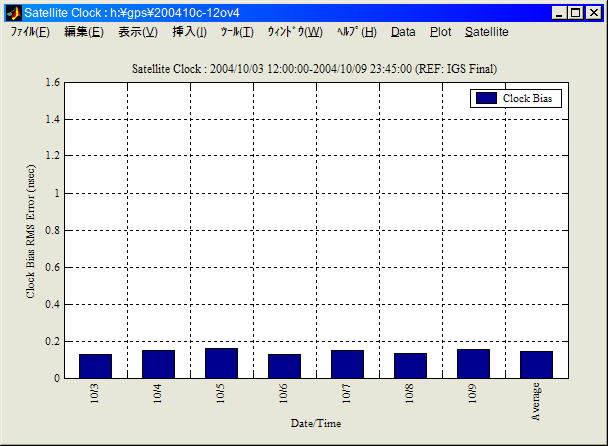The height and width of the screenshot is (446, 608).
Task: Maximize the Satellite Clock window
Action: (575, 13)
